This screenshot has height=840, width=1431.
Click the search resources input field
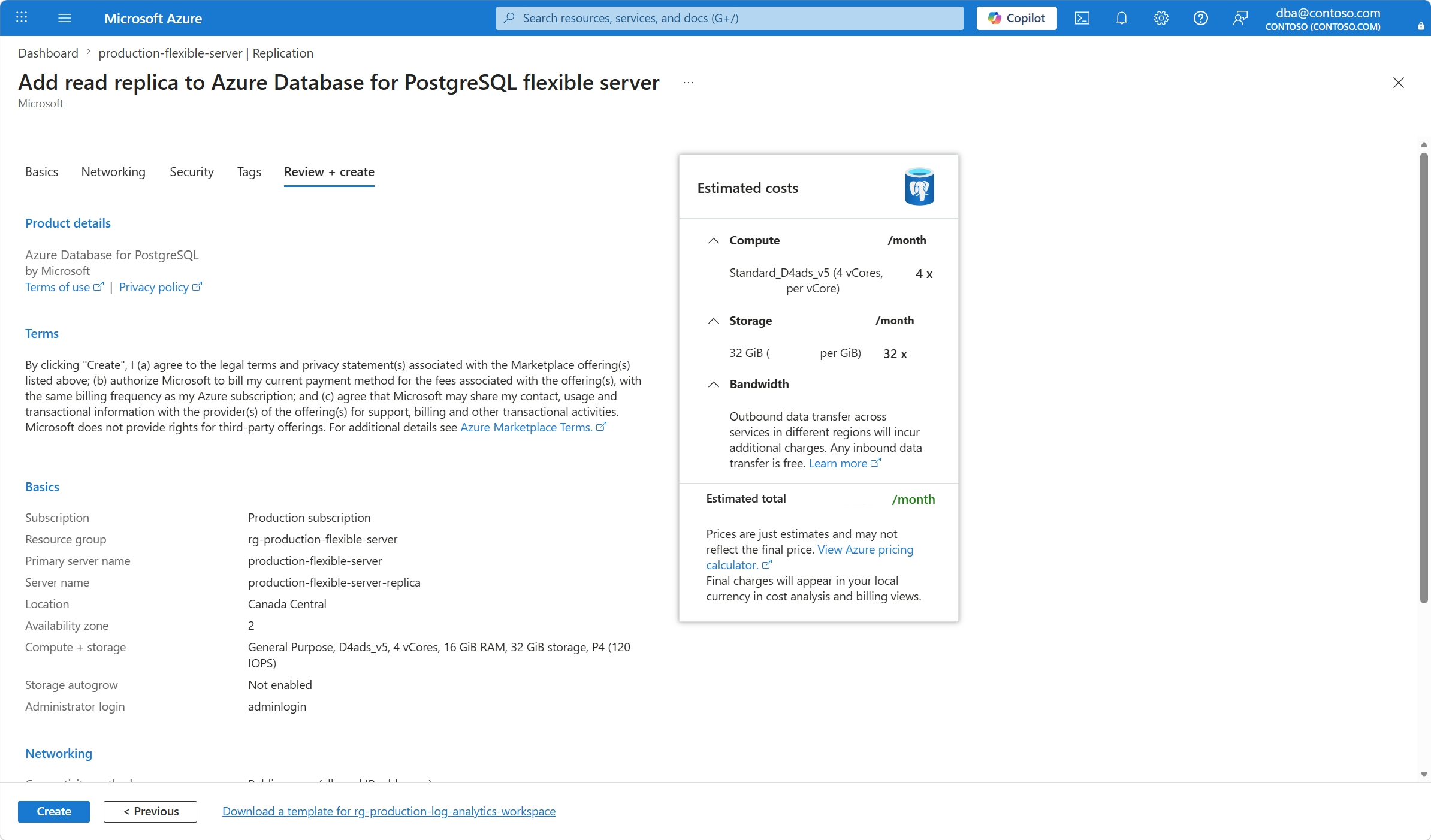(x=729, y=18)
